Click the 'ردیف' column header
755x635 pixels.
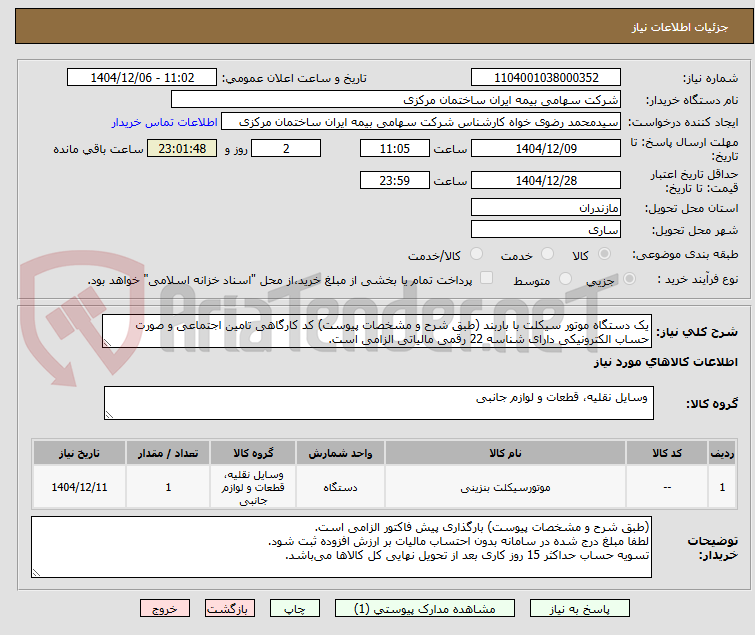(722, 454)
